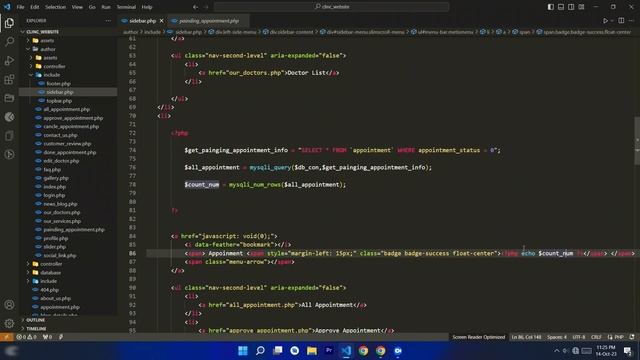Open approve_appointment.php file

[73, 118]
